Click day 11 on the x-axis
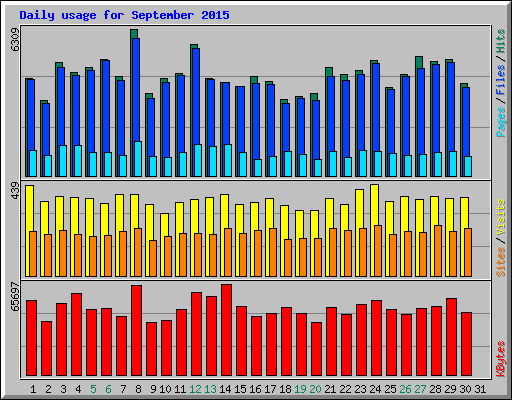Image resolution: width=512 pixels, height=400 pixels. 180,389
